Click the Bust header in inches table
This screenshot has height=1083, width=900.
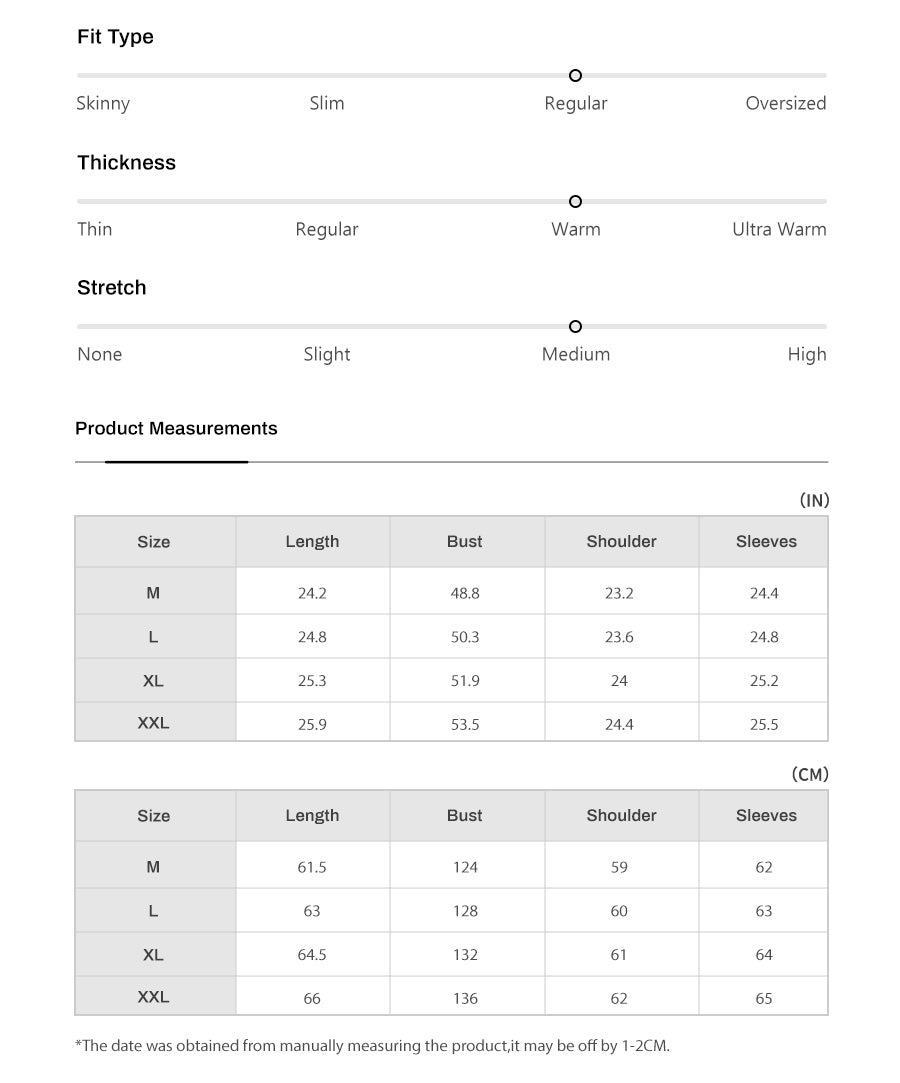point(465,542)
